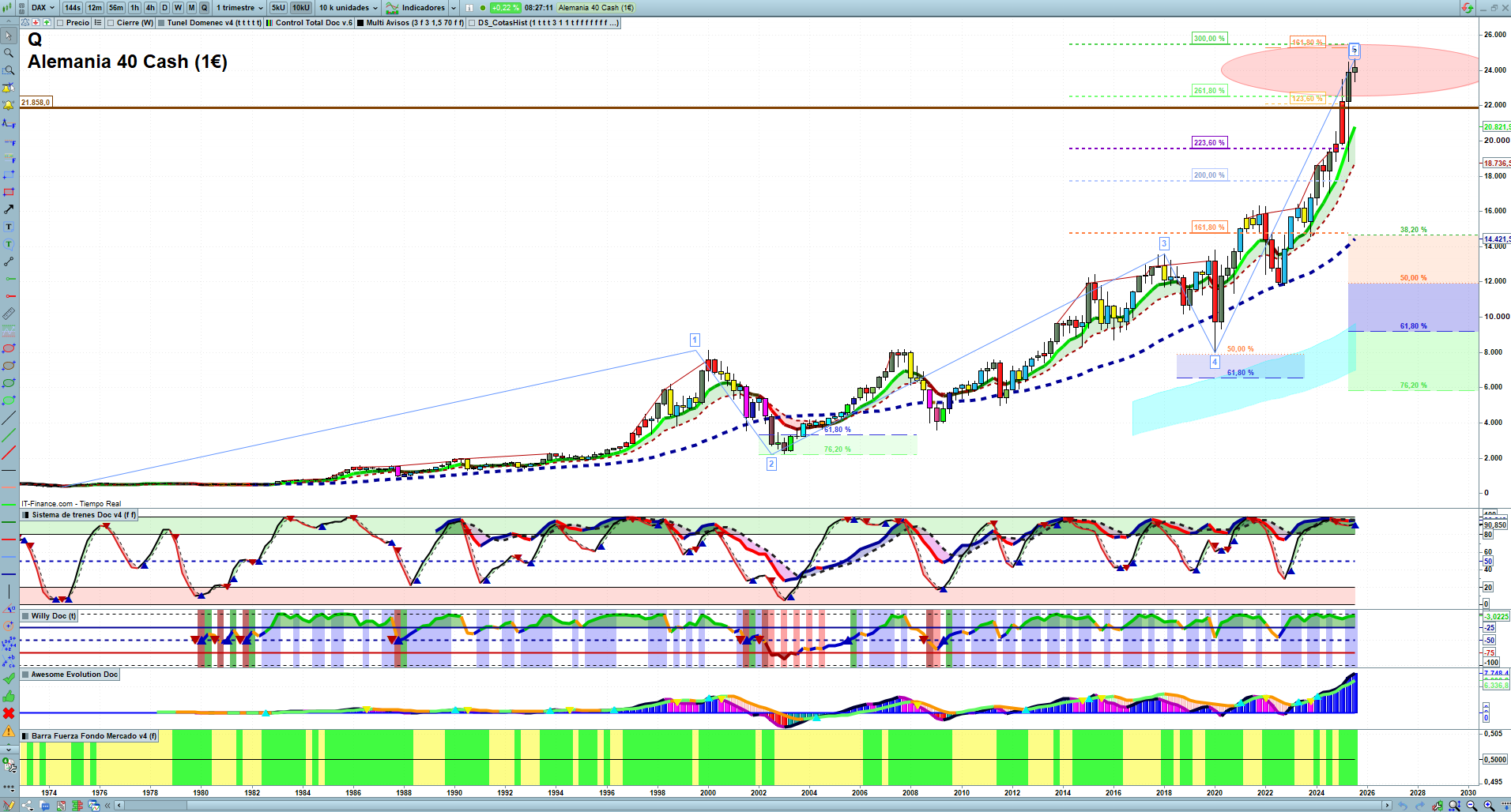The width and height of the screenshot is (1511, 812).
Task: Select the red rectangle drawing tool
Action: pos(9,192)
